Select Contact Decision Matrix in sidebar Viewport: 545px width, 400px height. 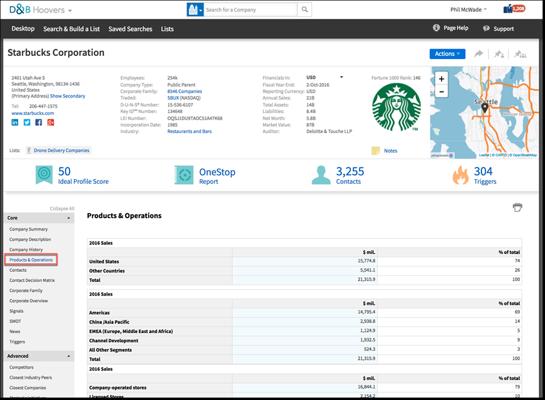tap(32, 280)
